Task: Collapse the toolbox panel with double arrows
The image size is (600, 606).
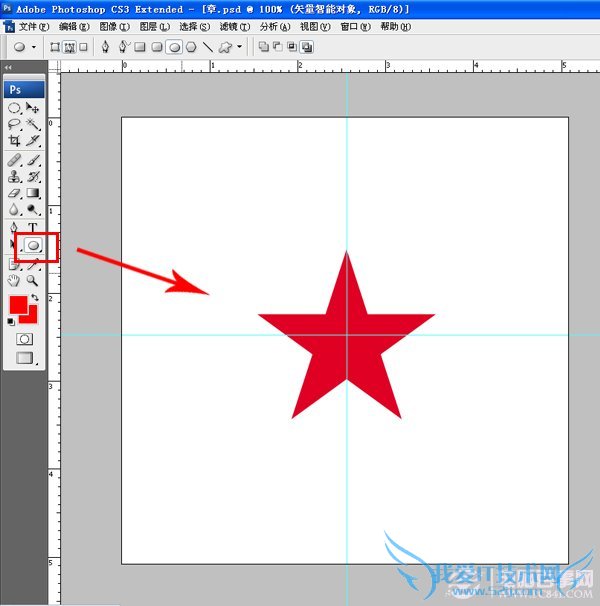Action: click(x=8, y=67)
